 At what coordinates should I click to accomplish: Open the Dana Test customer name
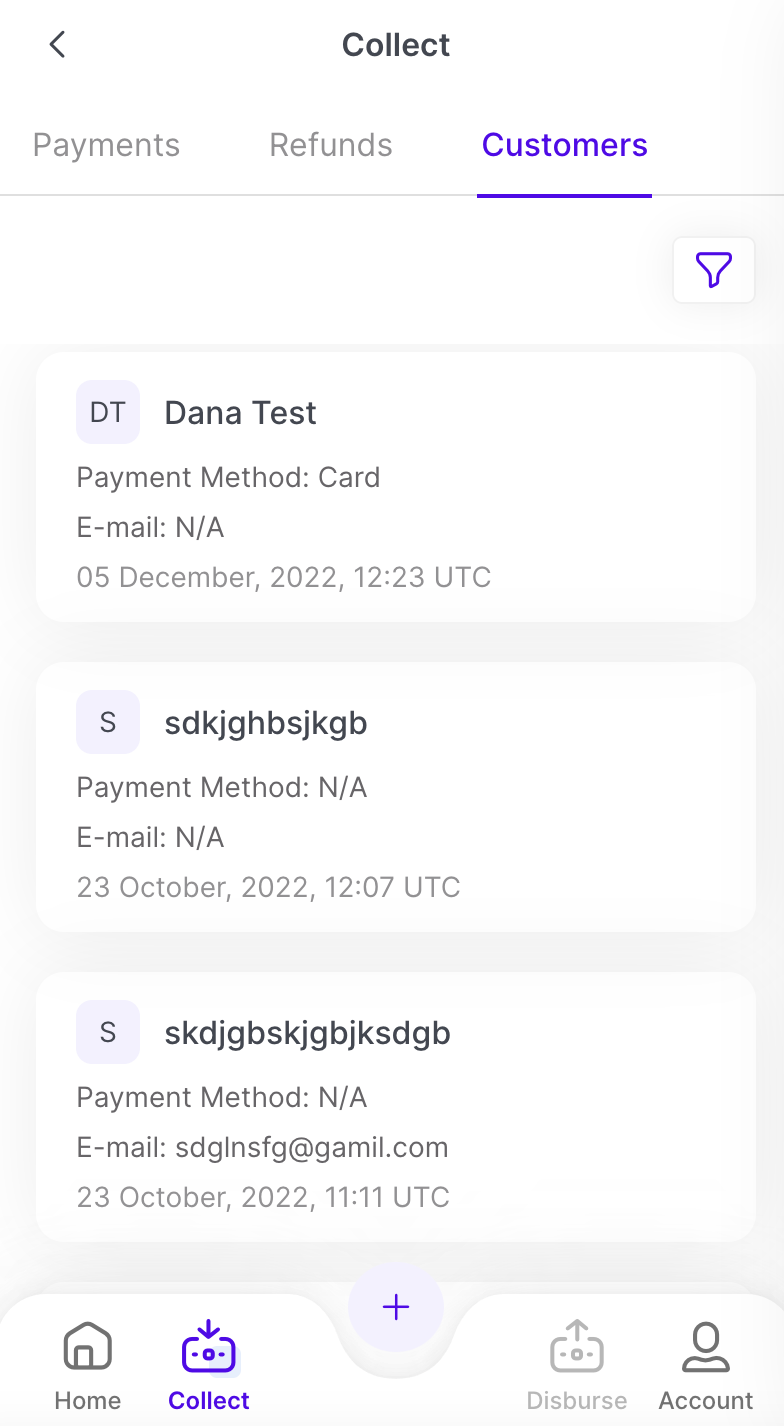coord(240,413)
